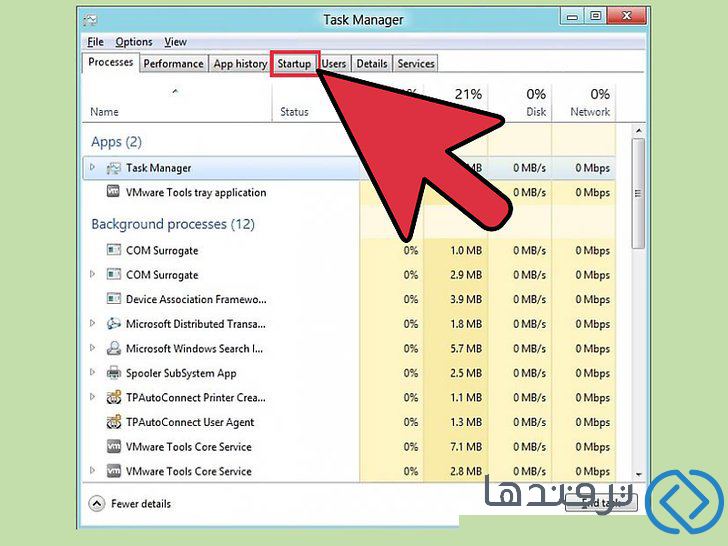Select the Device Association Framework row
Image resolution: width=728 pixels, height=546 pixels.
349,299
